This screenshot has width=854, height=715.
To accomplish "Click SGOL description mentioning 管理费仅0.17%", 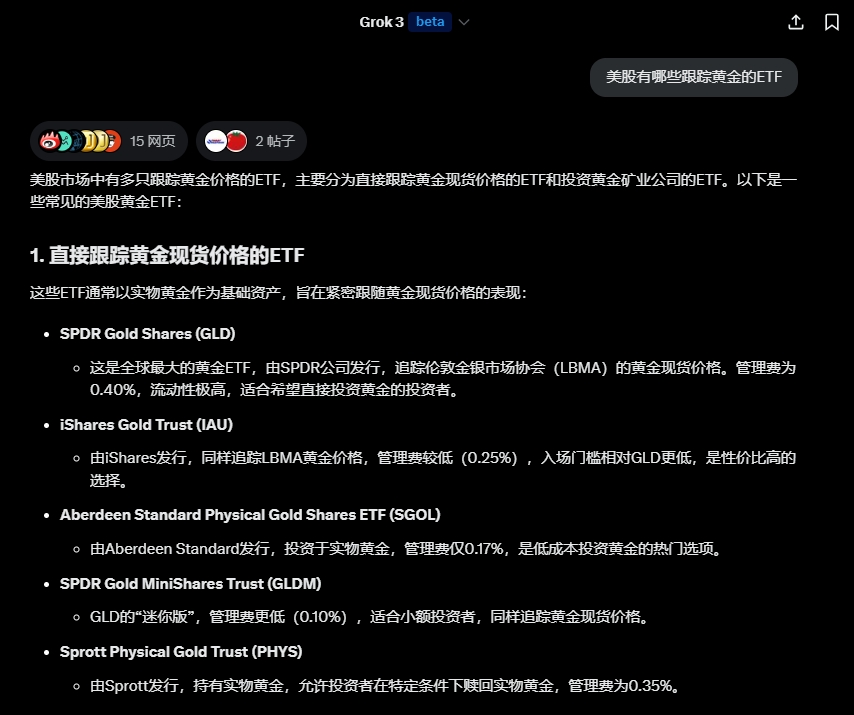I will coord(407,549).
